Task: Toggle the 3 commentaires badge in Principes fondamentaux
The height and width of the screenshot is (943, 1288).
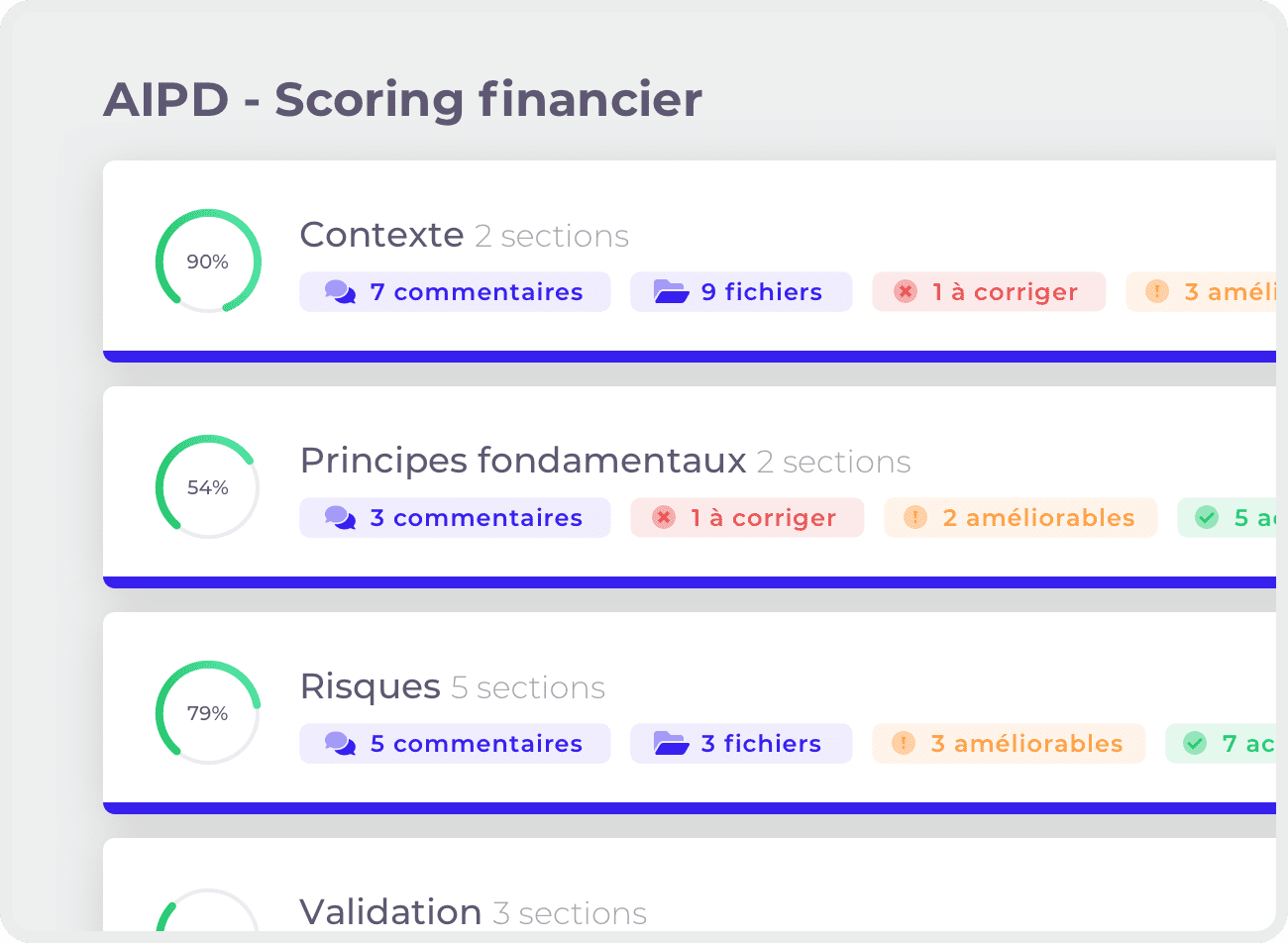Action: [x=455, y=516]
